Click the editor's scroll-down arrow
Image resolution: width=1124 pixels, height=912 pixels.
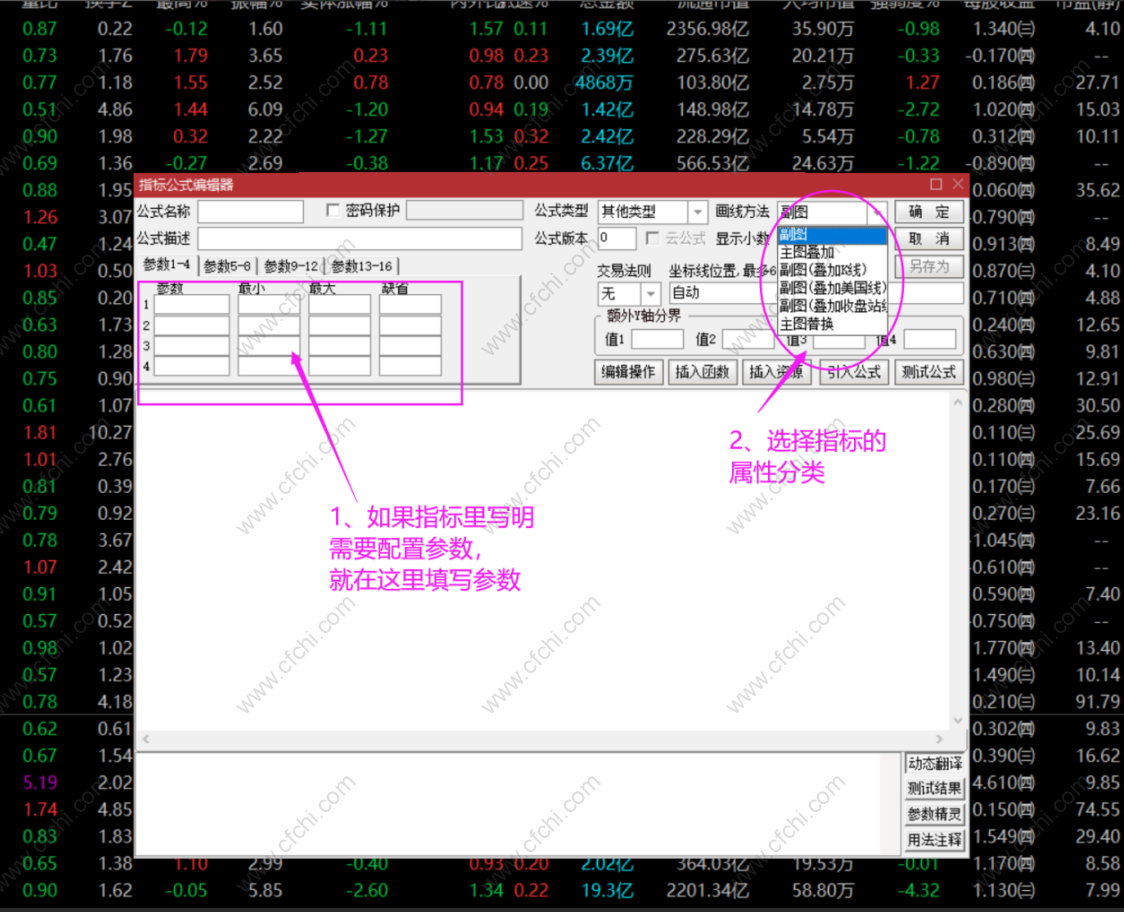(958, 721)
